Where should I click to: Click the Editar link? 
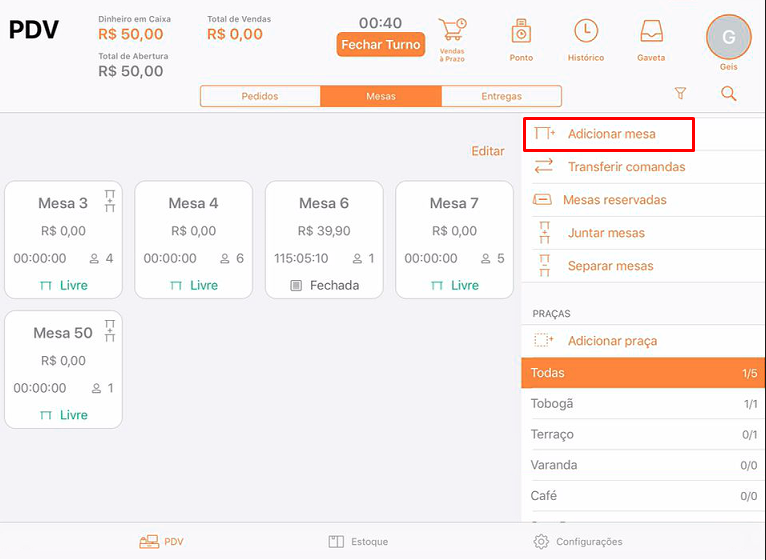pos(488,151)
